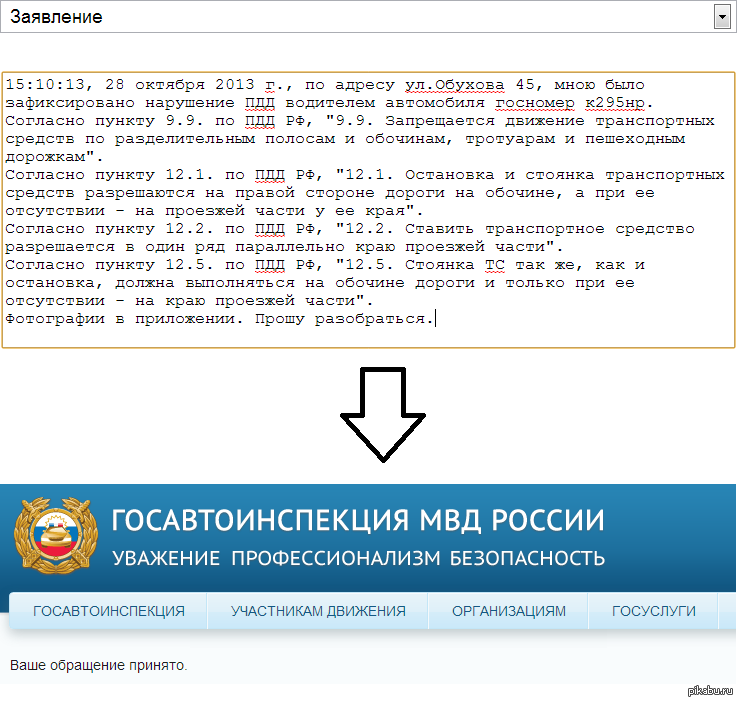Click the 'Ваше обращение принято.' message
The height and width of the screenshot is (702, 738).
(x=98, y=665)
